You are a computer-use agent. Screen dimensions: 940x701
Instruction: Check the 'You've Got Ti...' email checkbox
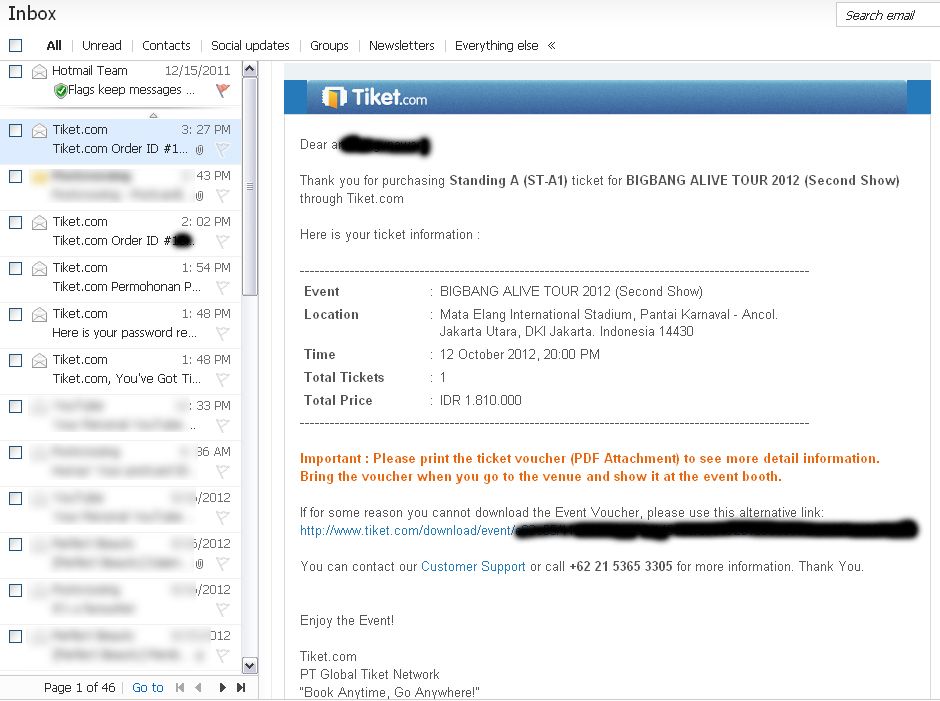pos(16,360)
